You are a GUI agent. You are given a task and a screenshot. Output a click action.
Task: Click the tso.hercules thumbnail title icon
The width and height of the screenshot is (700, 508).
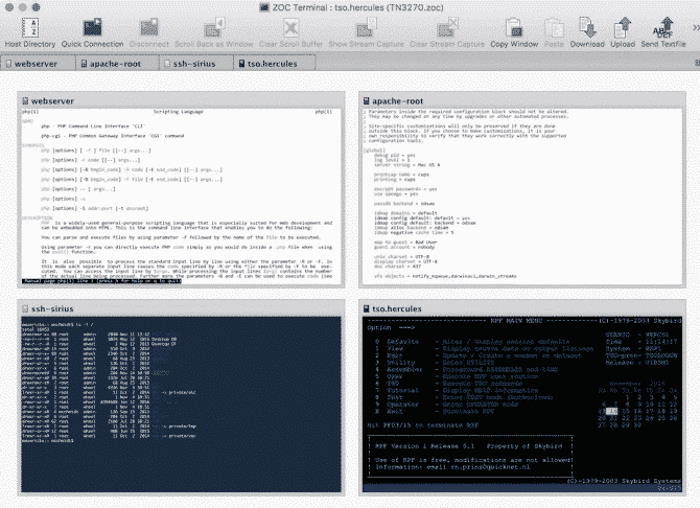point(366,308)
